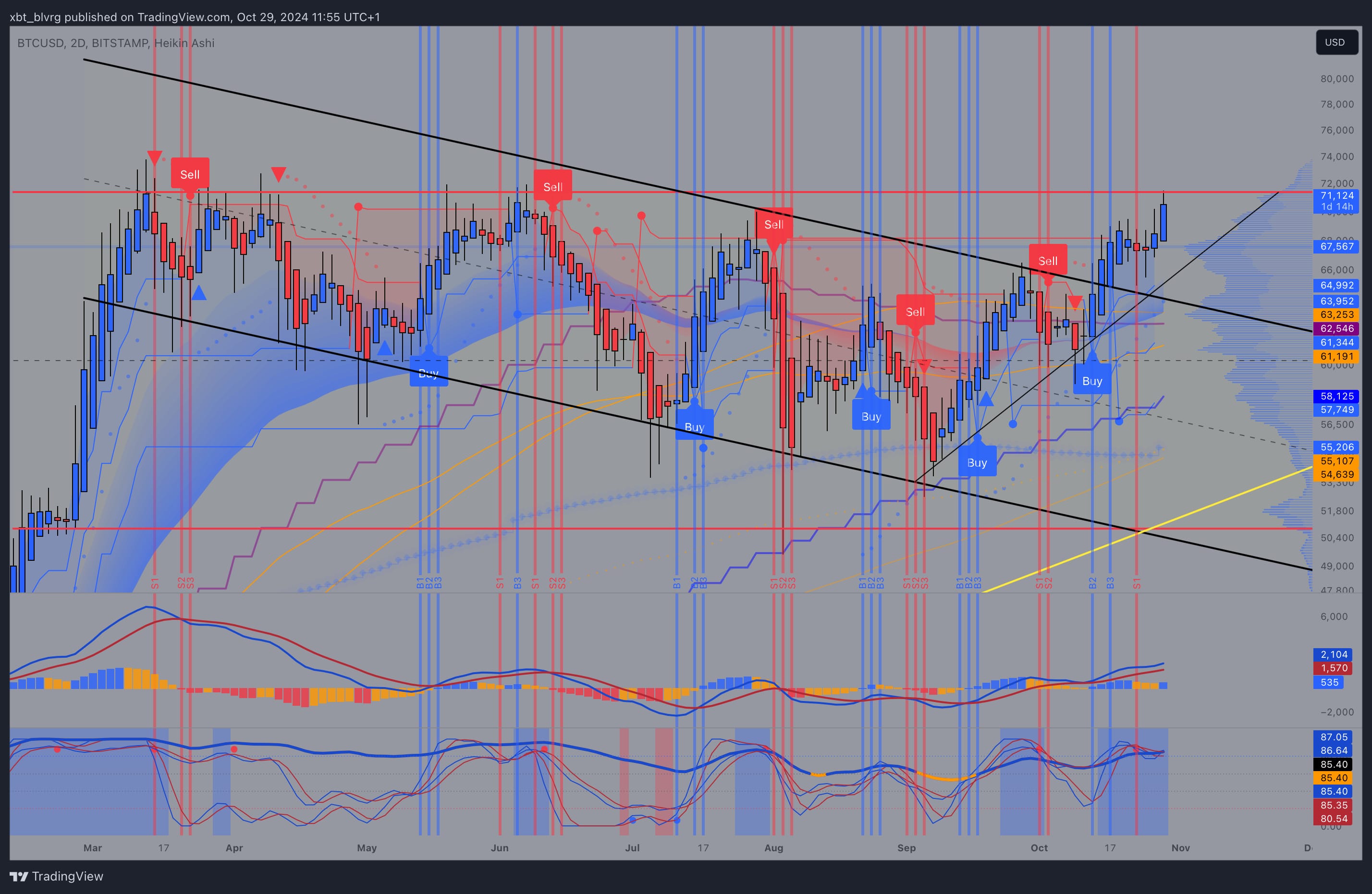This screenshot has height=894, width=1372.
Task: Click the 54,639 orange price label
Action: pyautogui.click(x=1335, y=475)
